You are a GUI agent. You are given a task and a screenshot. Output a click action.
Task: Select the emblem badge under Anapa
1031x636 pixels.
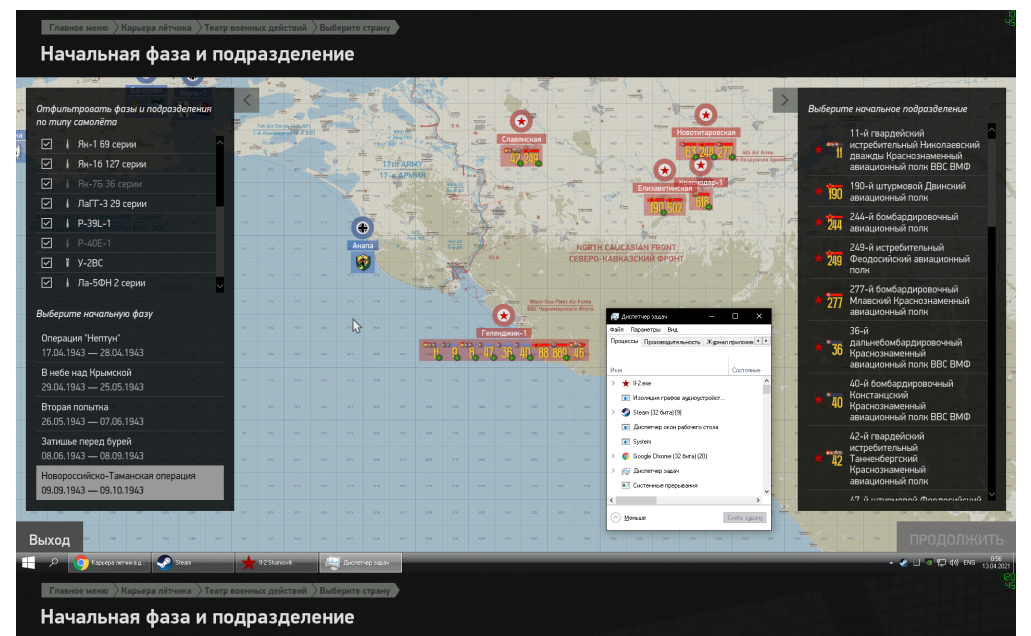coord(362,263)
